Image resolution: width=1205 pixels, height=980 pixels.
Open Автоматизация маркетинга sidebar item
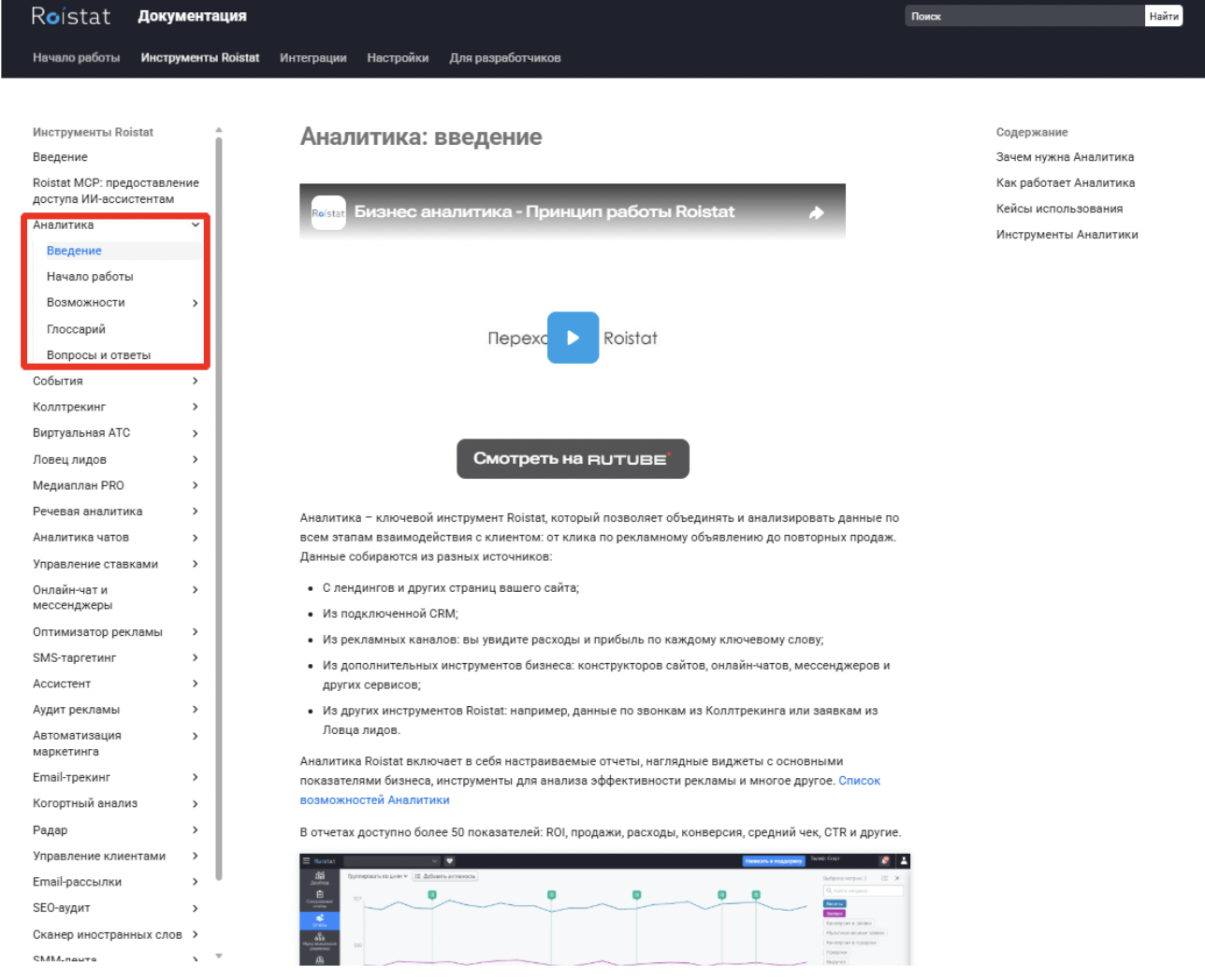click(77, 743)
